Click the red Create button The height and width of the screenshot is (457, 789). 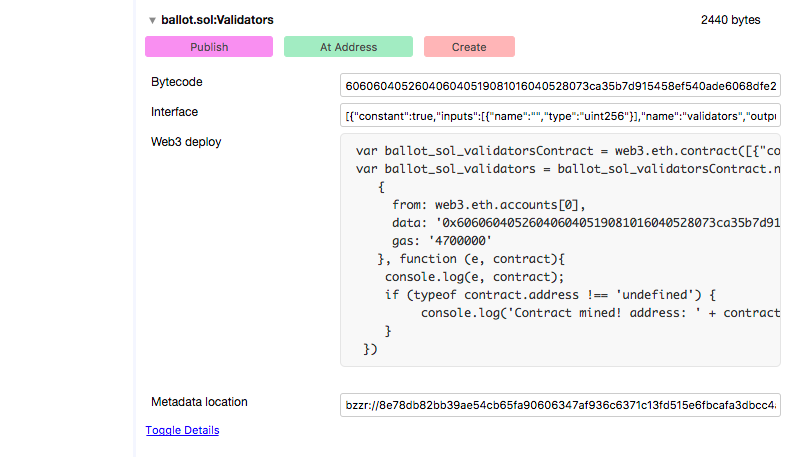pyautogui.click(x=469, y=47)
